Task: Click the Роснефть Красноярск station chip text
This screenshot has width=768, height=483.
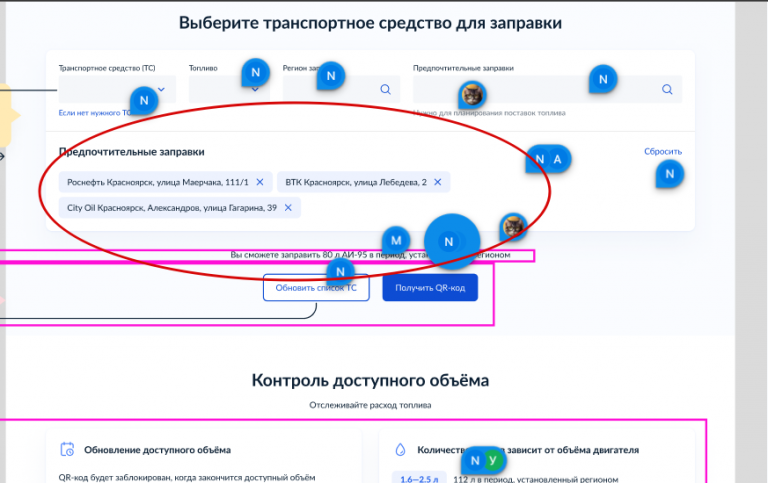Action: click(158, 182)
